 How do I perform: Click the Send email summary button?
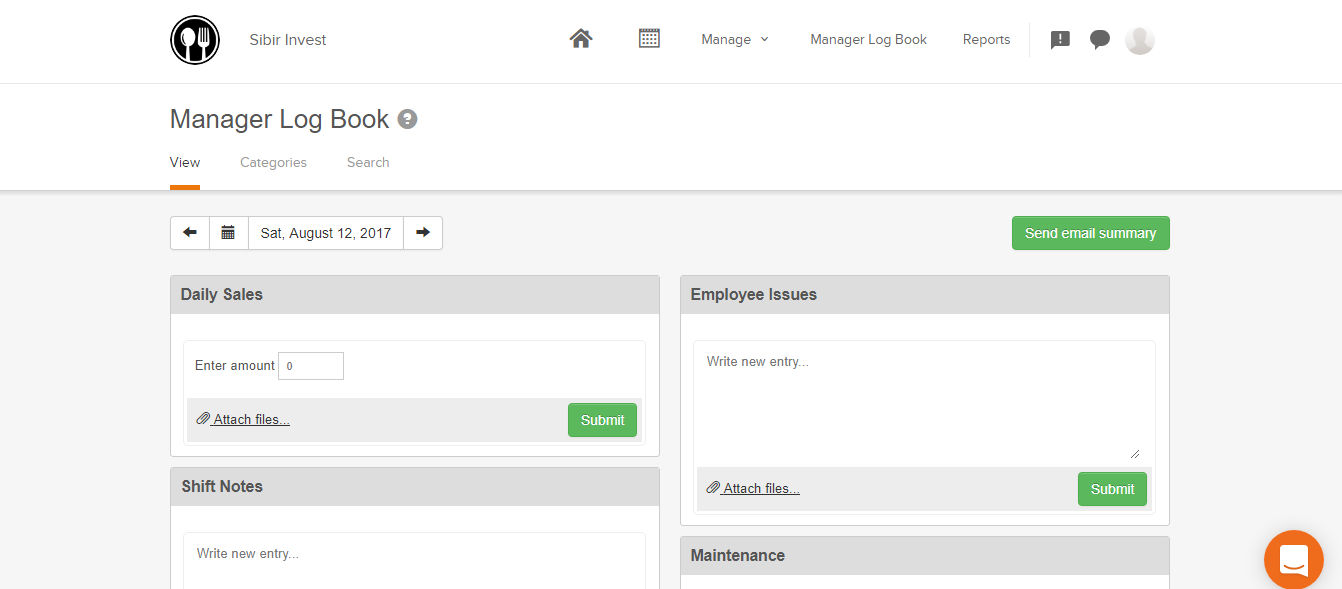(x=1090, y=233)
